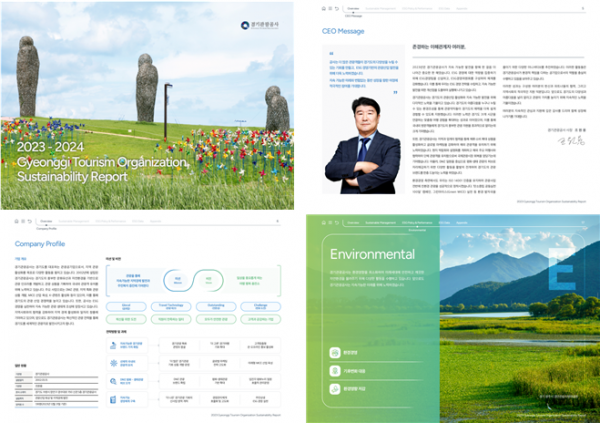Screen dimensions: 600x423
Task: Open the contents list icon on the CEO Message page
Action: click(330, 8)
